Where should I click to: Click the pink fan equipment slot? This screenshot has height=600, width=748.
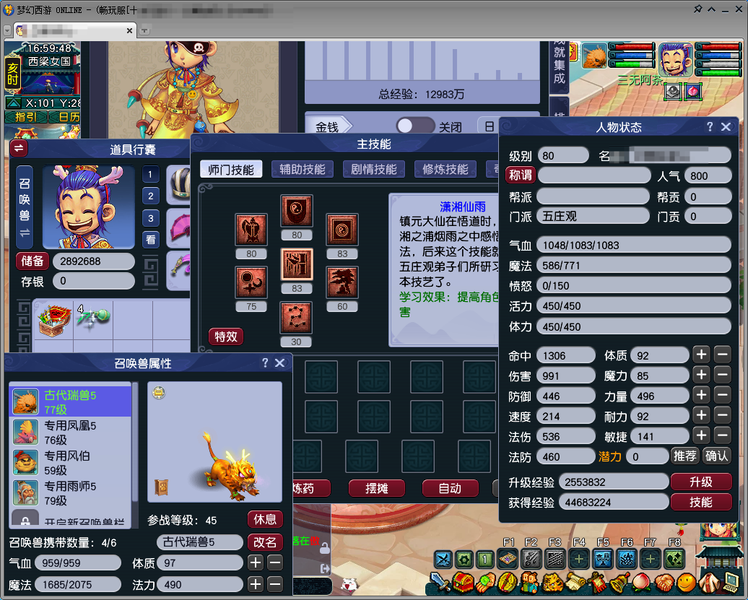pyautogui.click(x=179, y=228)
